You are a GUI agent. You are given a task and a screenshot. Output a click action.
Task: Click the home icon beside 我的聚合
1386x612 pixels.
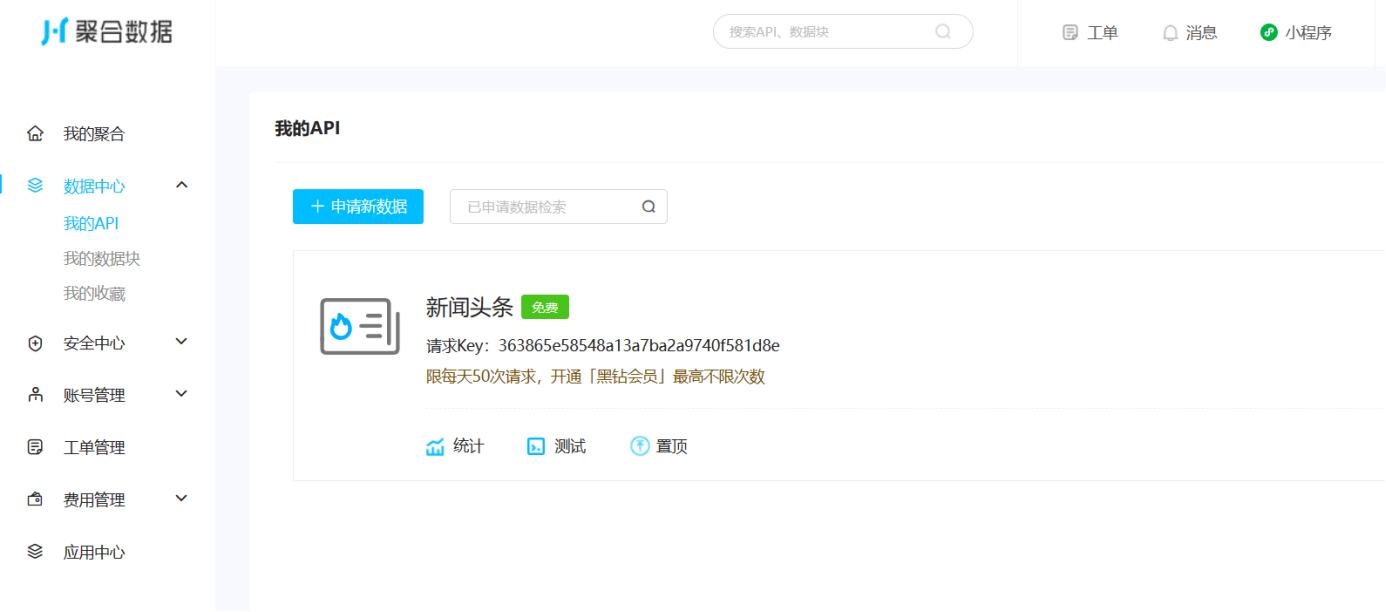(x=36, y=133)
